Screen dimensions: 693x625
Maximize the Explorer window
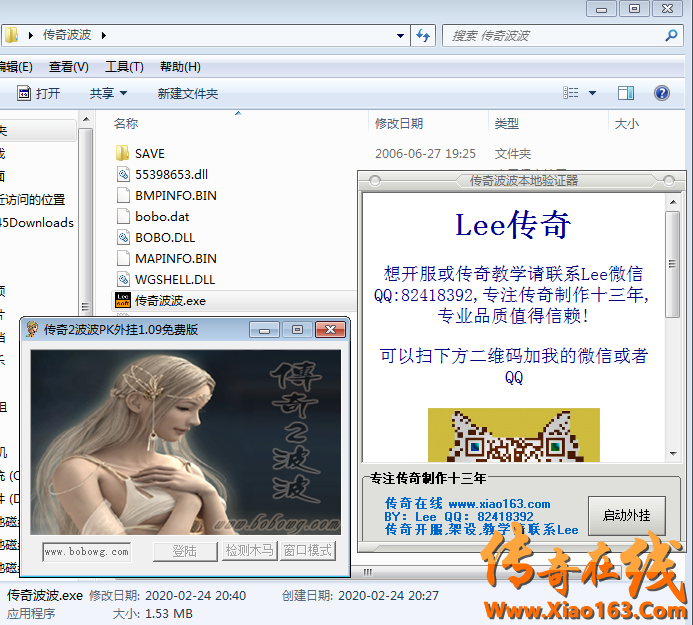point(634,9)
